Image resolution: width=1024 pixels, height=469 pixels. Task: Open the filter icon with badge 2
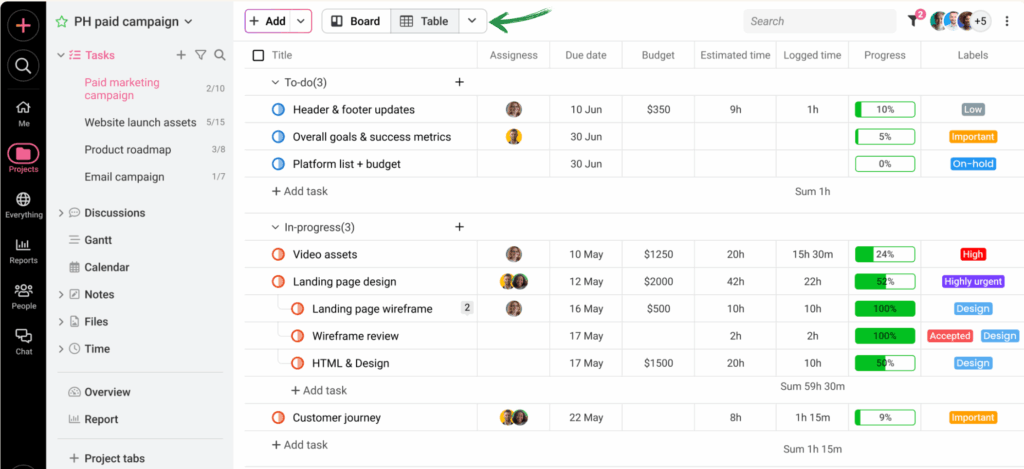912,21
